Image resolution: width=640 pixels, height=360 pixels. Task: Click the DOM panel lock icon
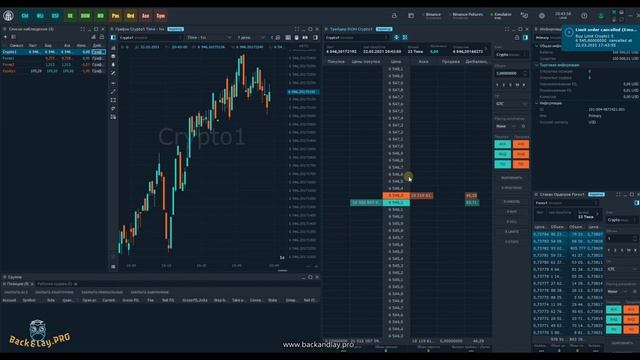517,37
